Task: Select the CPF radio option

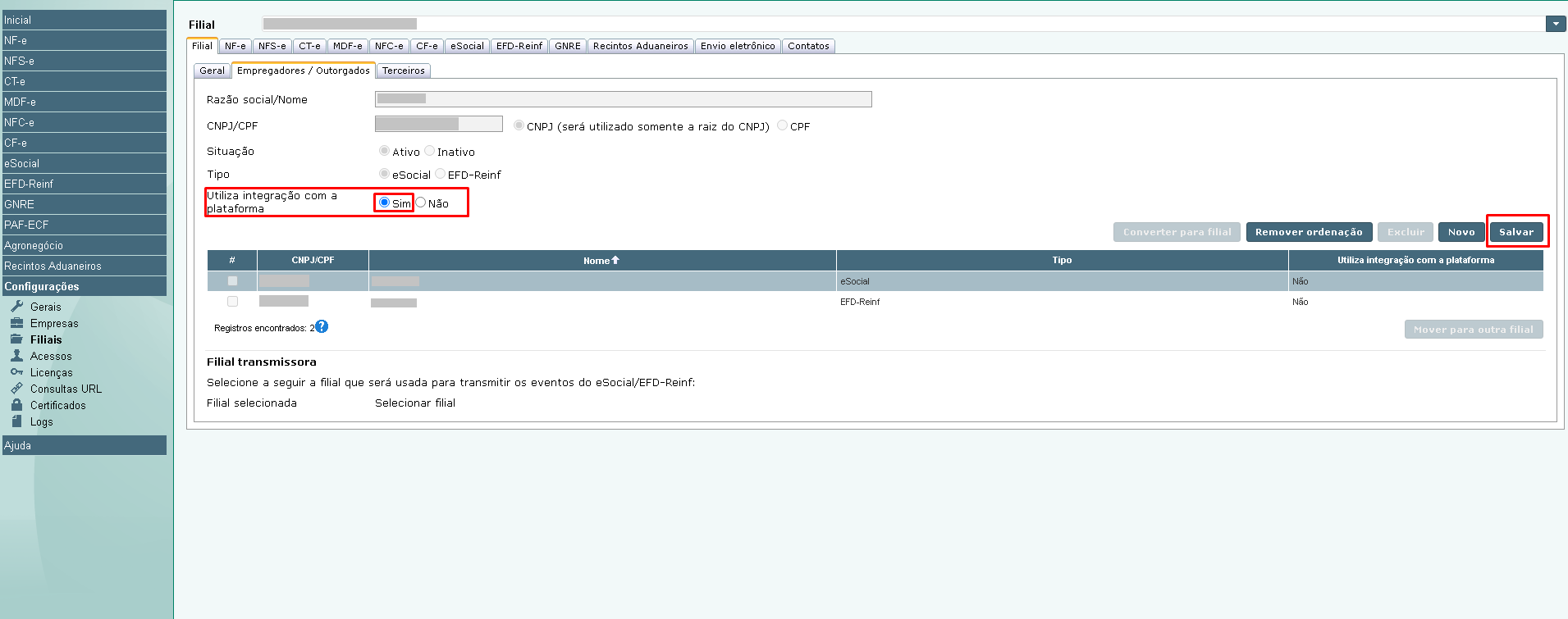Action: (x=783, y=125)
